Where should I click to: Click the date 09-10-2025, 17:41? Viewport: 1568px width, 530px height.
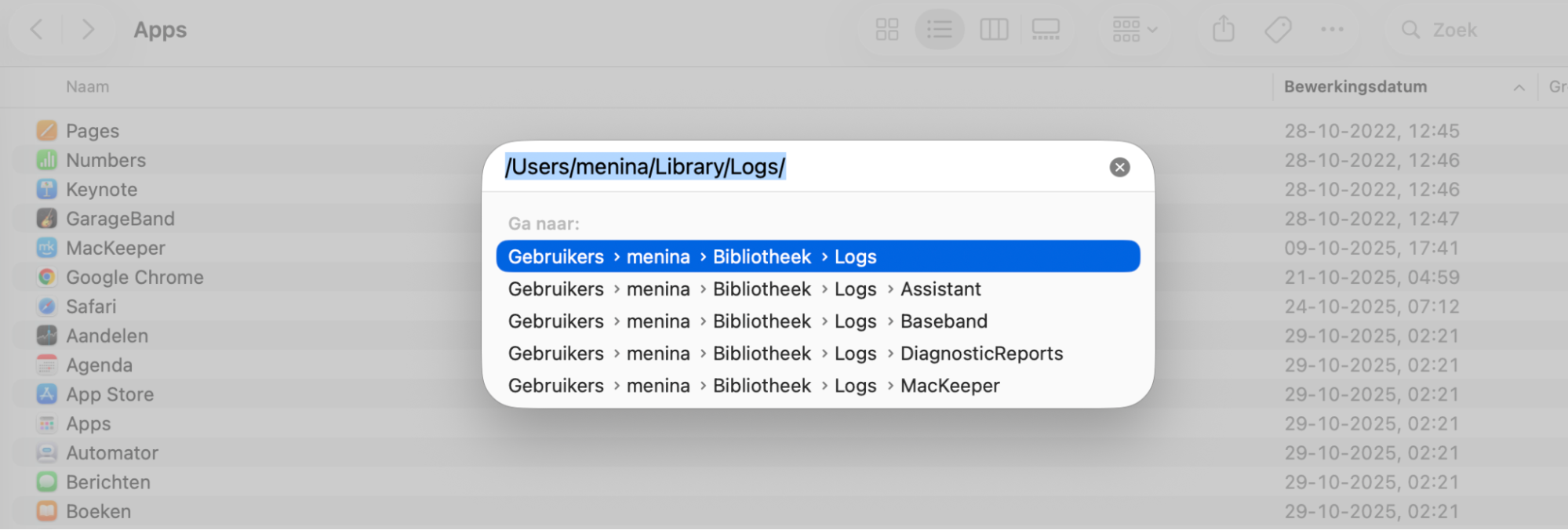(1372, 248)
